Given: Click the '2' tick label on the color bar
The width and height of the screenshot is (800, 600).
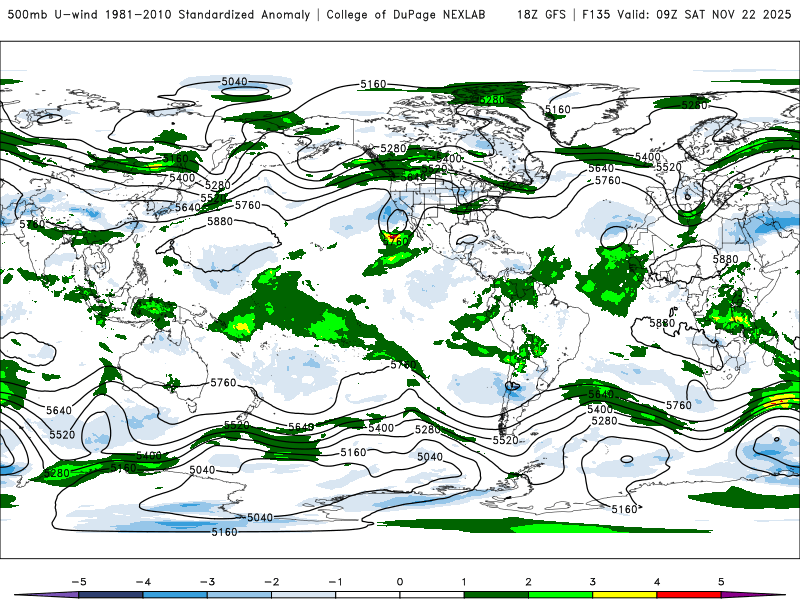Looking at the screenshot, I should coord(528,582).
